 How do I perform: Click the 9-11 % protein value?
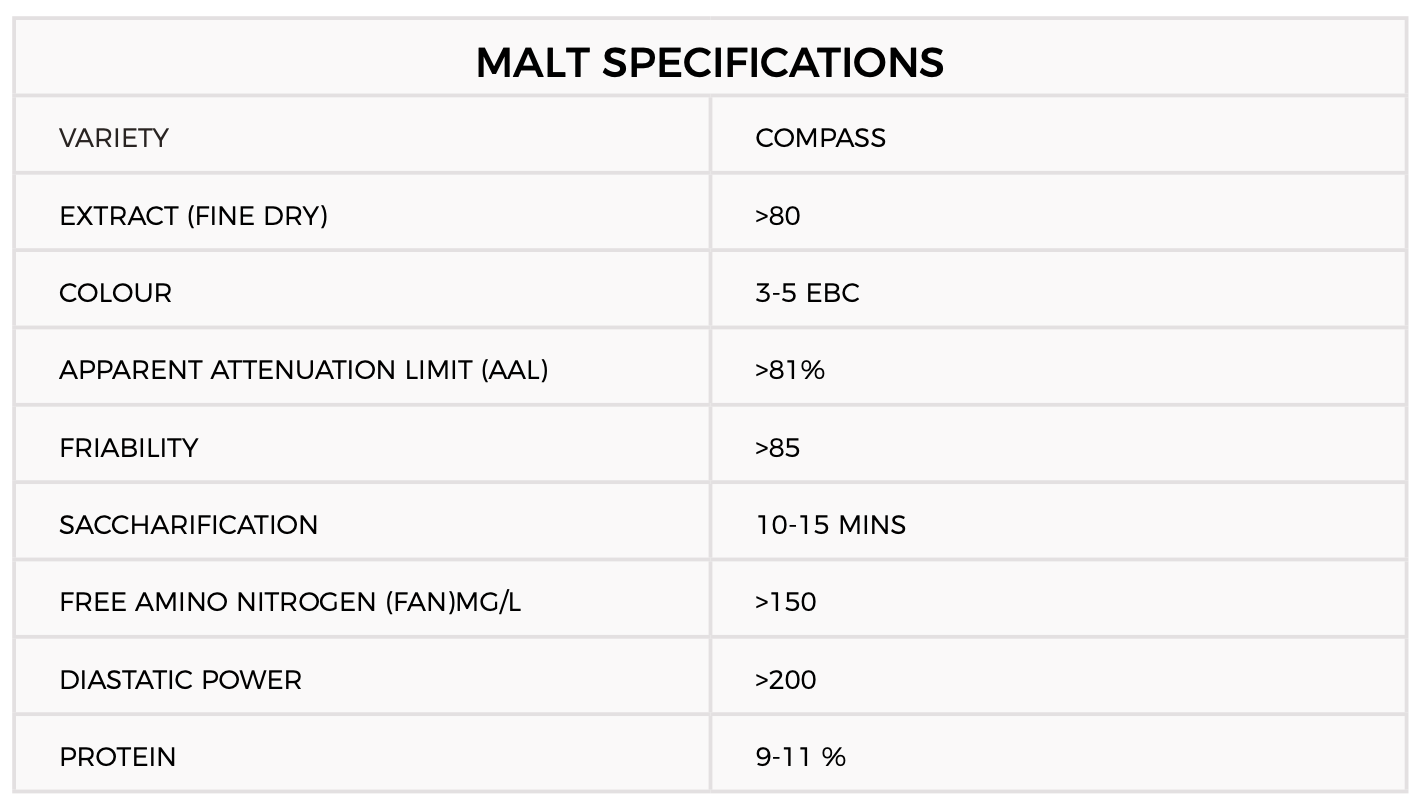coord(801,757)
